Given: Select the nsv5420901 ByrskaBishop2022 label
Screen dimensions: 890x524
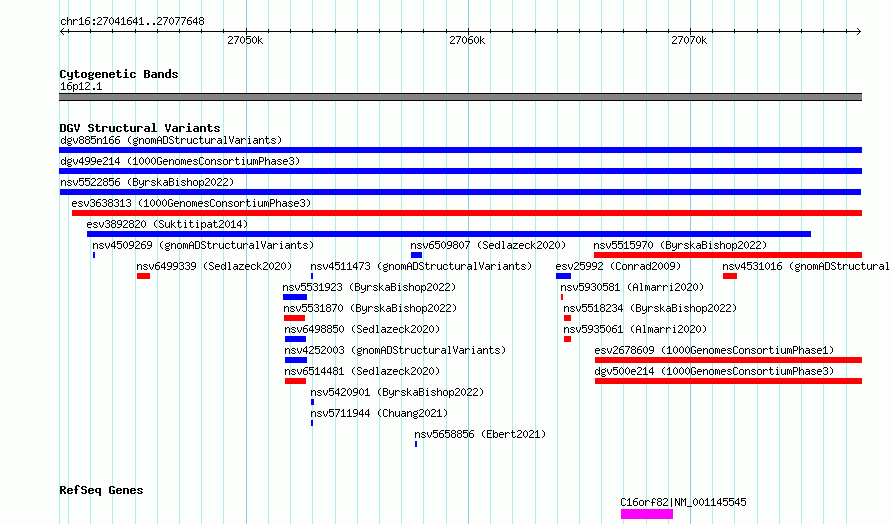Looking at the screenshot, I should tap(397, 392).
